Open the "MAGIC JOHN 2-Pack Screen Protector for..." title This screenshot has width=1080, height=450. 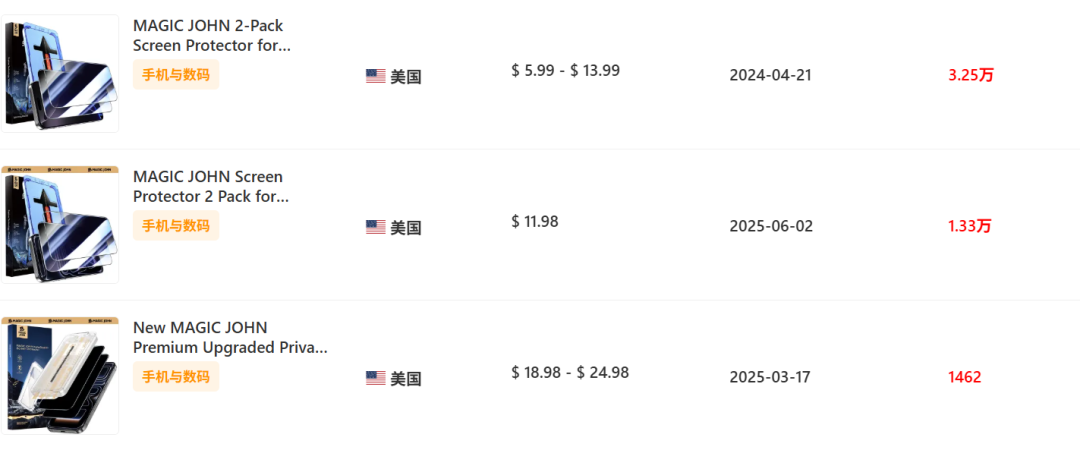pos(212,36)
